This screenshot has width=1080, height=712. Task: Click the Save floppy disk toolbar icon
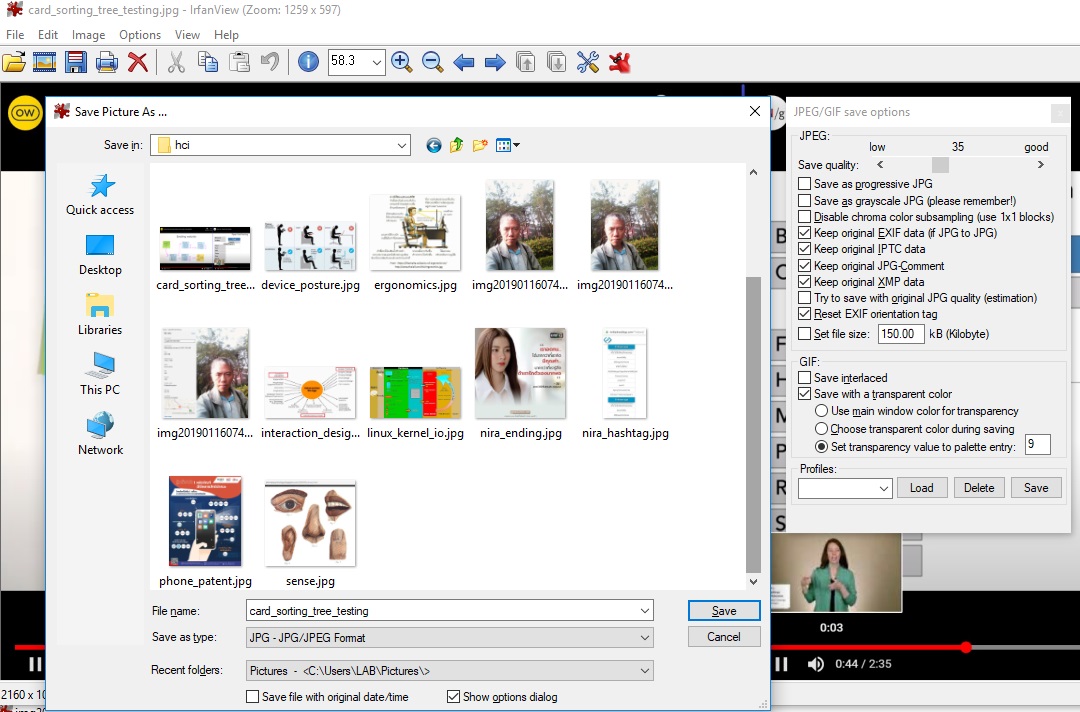pyautogui.click(x=76, y=62)
